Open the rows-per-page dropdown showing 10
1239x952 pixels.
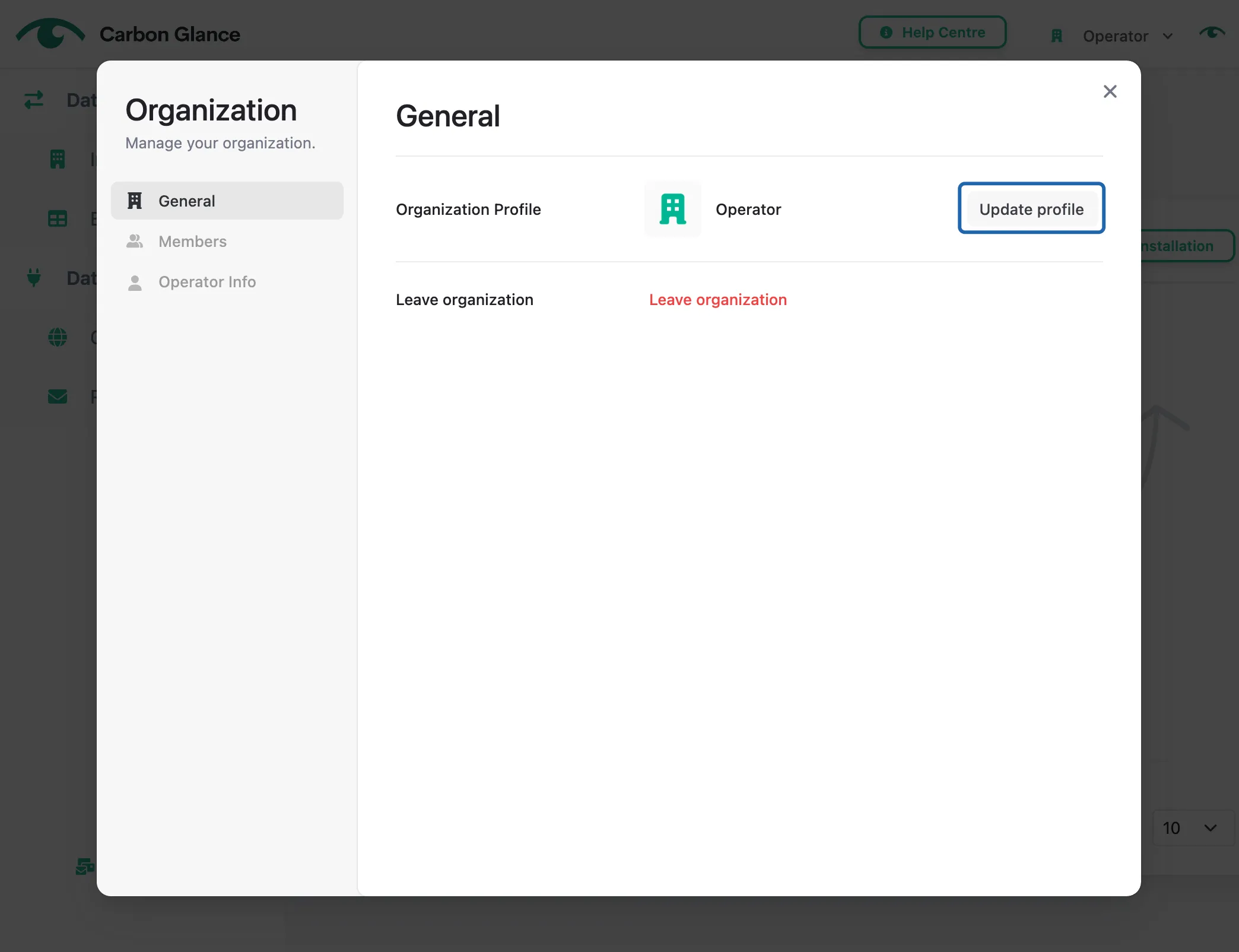pyautogui.click(x=1193, y=827)
